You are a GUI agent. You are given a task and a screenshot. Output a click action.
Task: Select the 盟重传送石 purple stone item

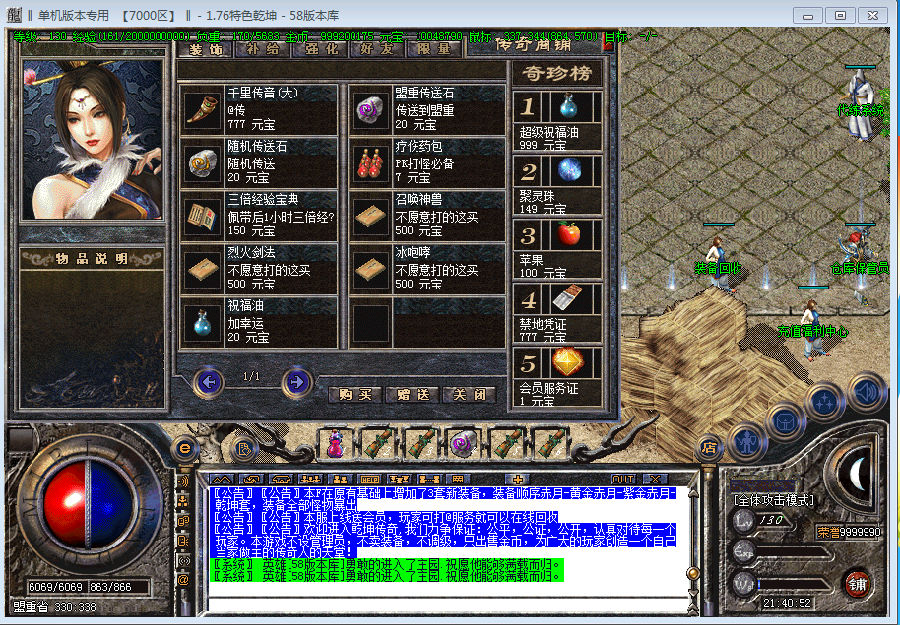[372, 109]
